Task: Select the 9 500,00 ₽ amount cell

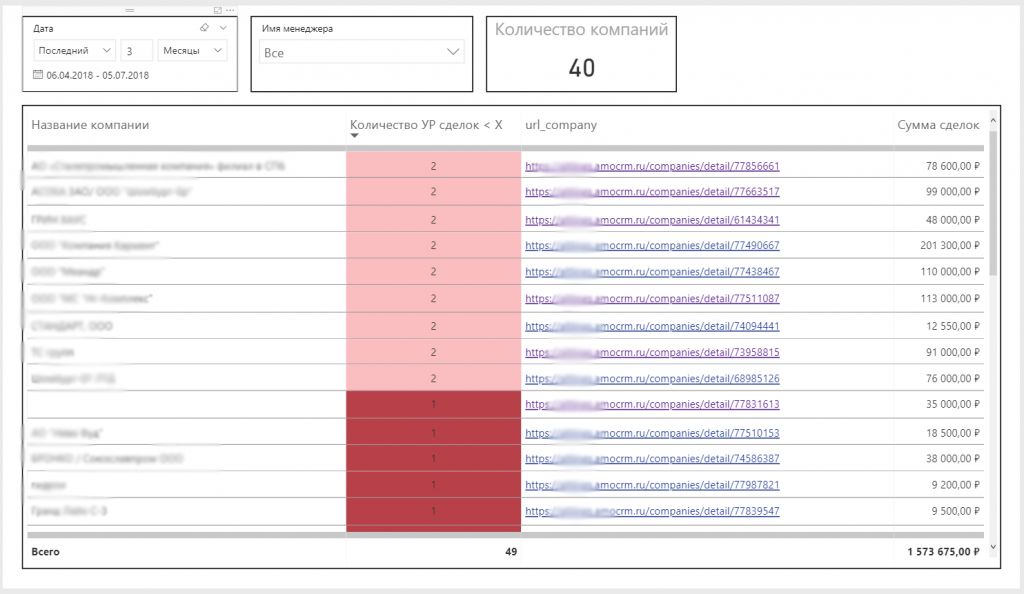Action: point(955,510)
